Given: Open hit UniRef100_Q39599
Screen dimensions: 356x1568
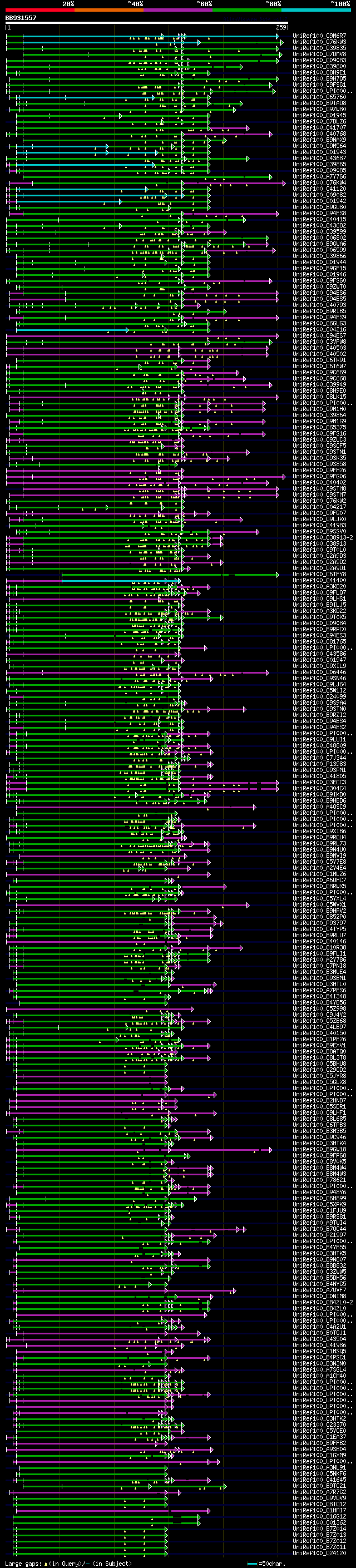Looking at the screenshot, I should [x=319, y=231].
